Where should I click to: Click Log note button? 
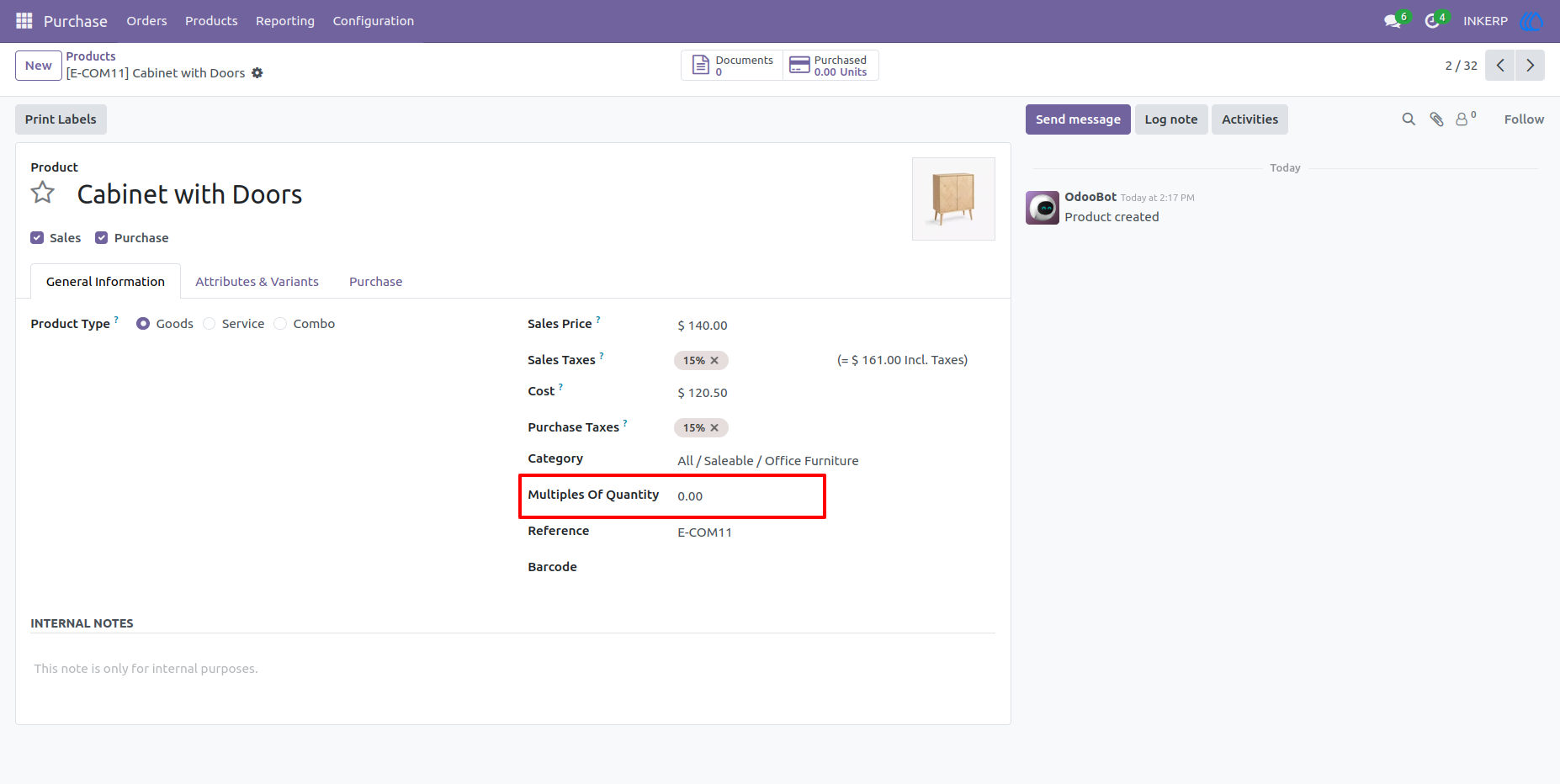tap(1171, 119)
